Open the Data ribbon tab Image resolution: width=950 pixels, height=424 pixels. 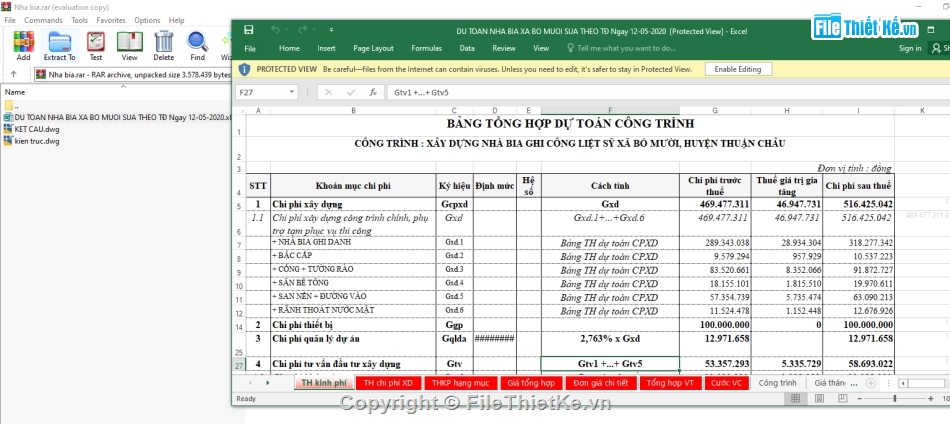point(467,48)
